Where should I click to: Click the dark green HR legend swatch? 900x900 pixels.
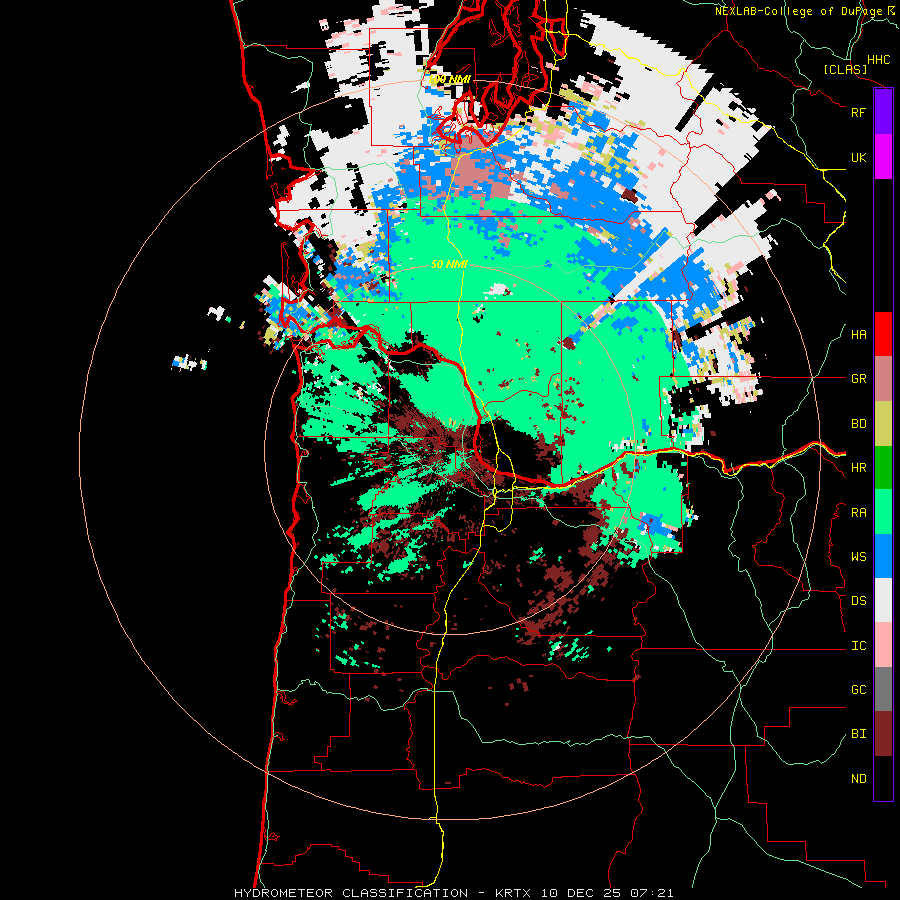tap(883, 468)
